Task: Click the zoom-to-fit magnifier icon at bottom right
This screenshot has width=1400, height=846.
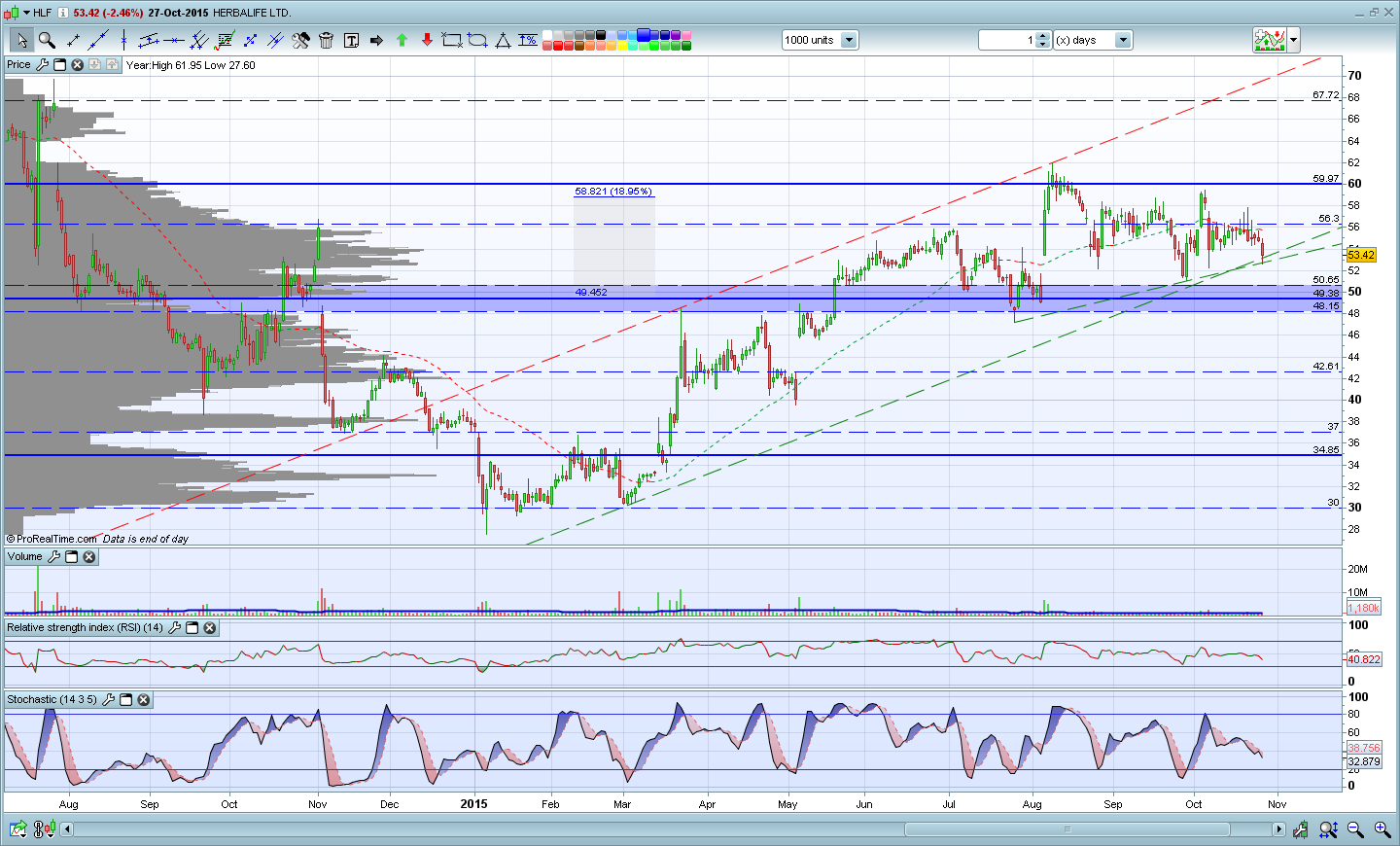Action: [x=1329, y=829]
